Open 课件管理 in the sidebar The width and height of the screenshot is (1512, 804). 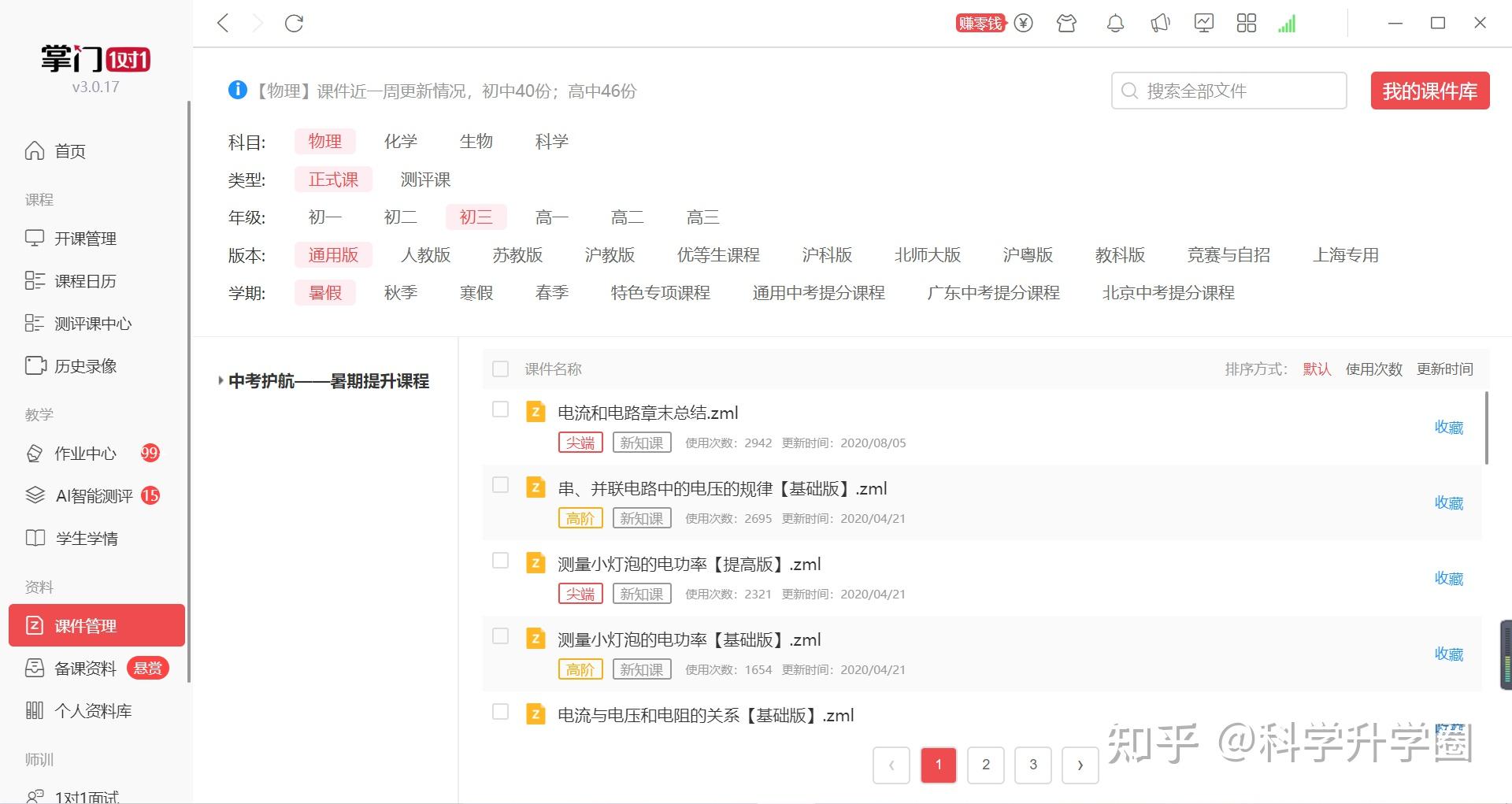(97, 625)
